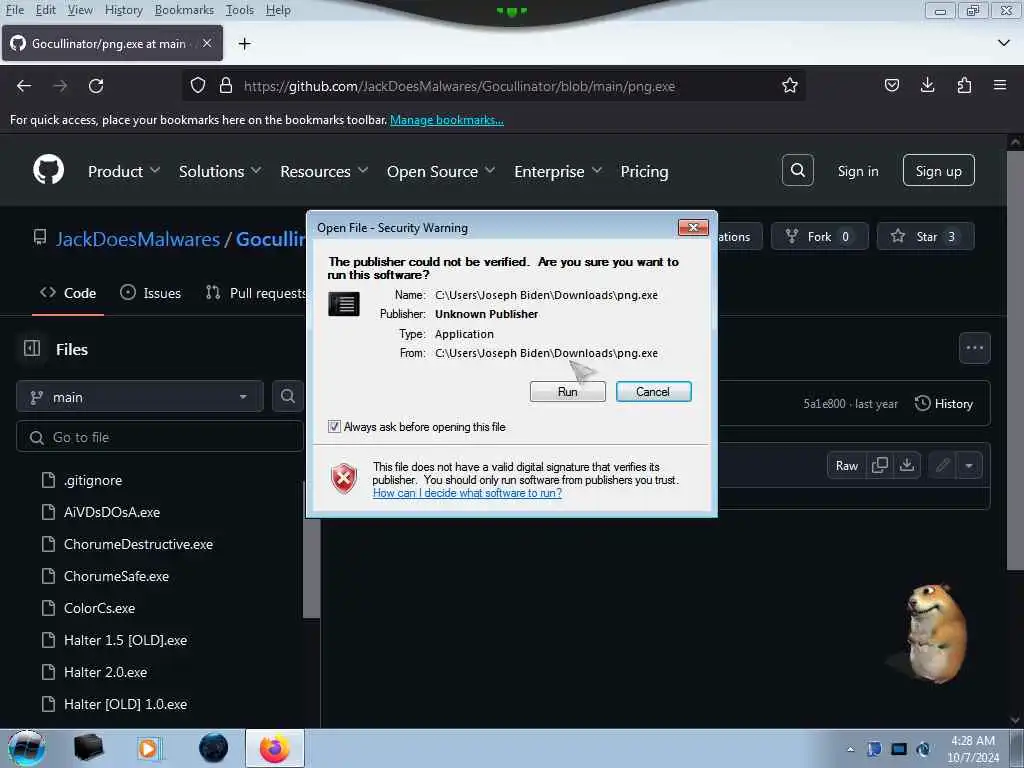
Task: Expand the Enterprise navigation dropdown
Action: pyautogui.click(x=558, y=171)
